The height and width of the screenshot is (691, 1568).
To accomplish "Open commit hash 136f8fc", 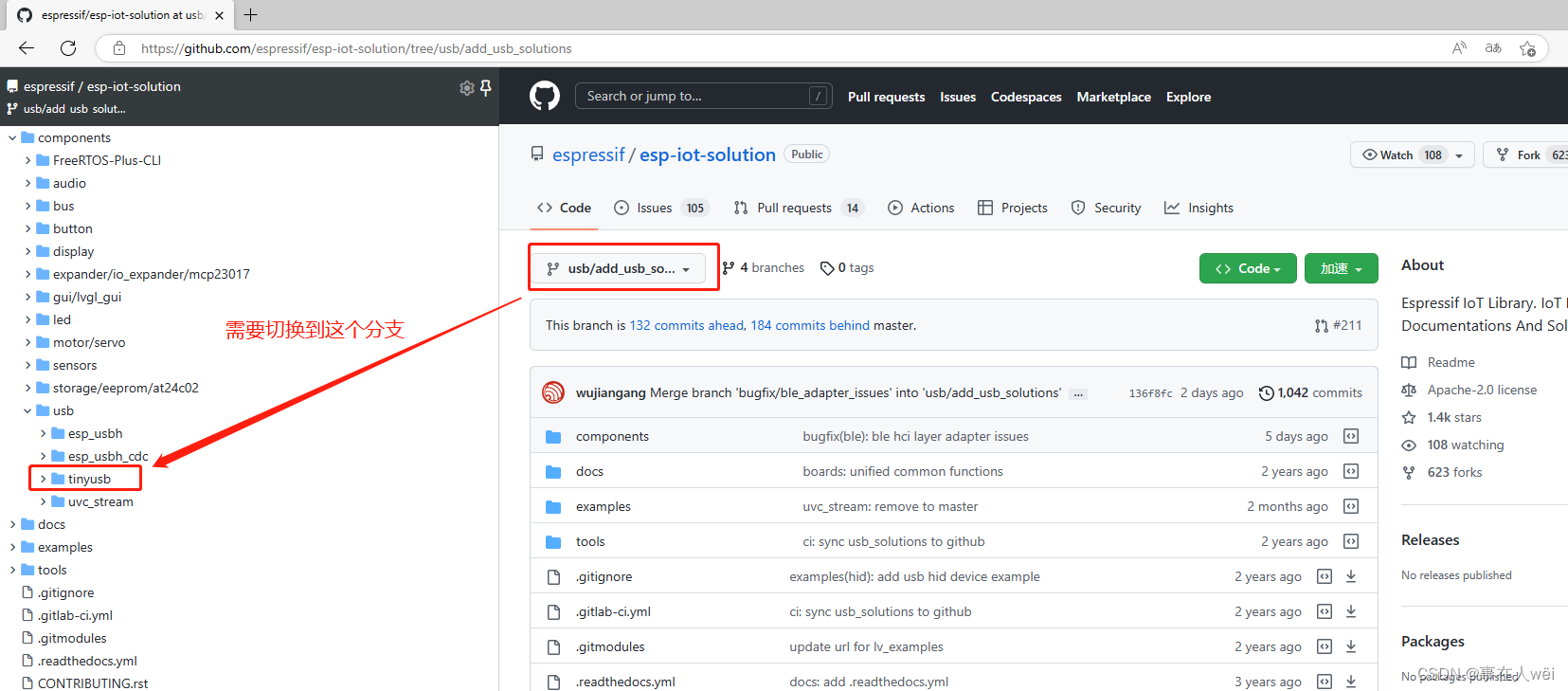I will point(1150,393).
